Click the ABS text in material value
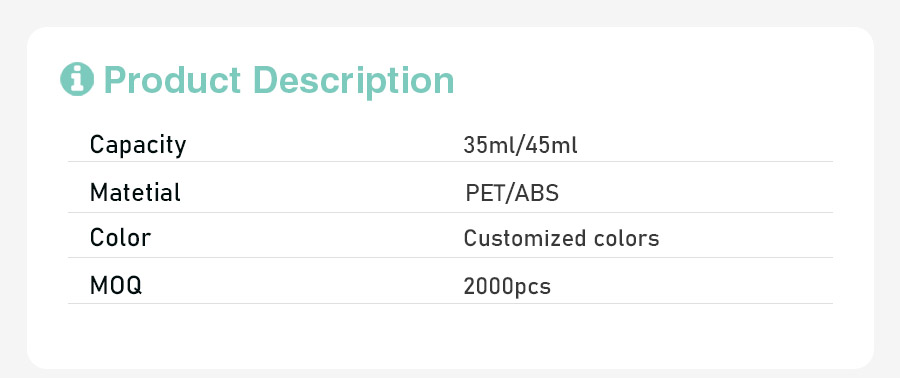 [x=537, y=194]
